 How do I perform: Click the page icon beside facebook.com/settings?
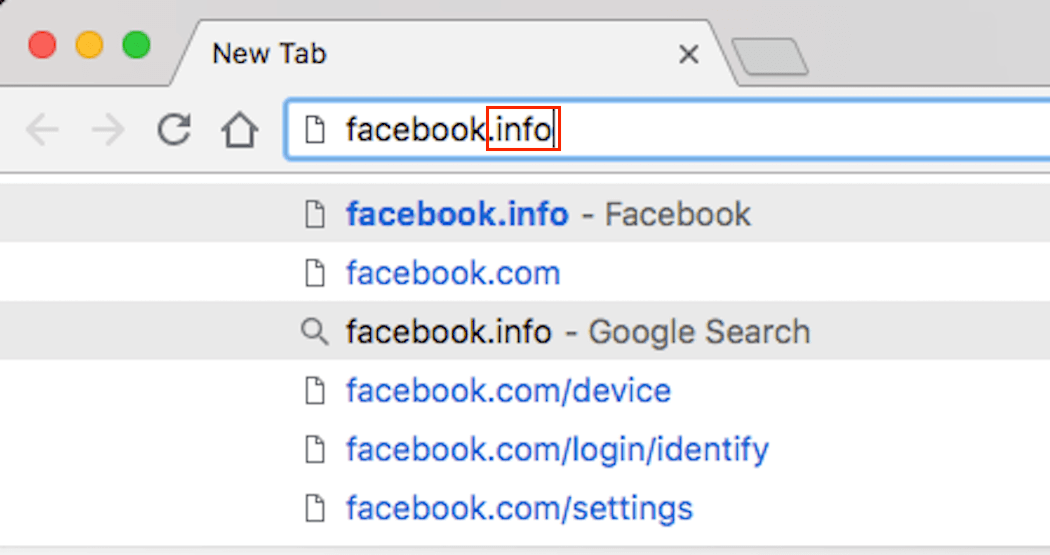click(315, 508)
